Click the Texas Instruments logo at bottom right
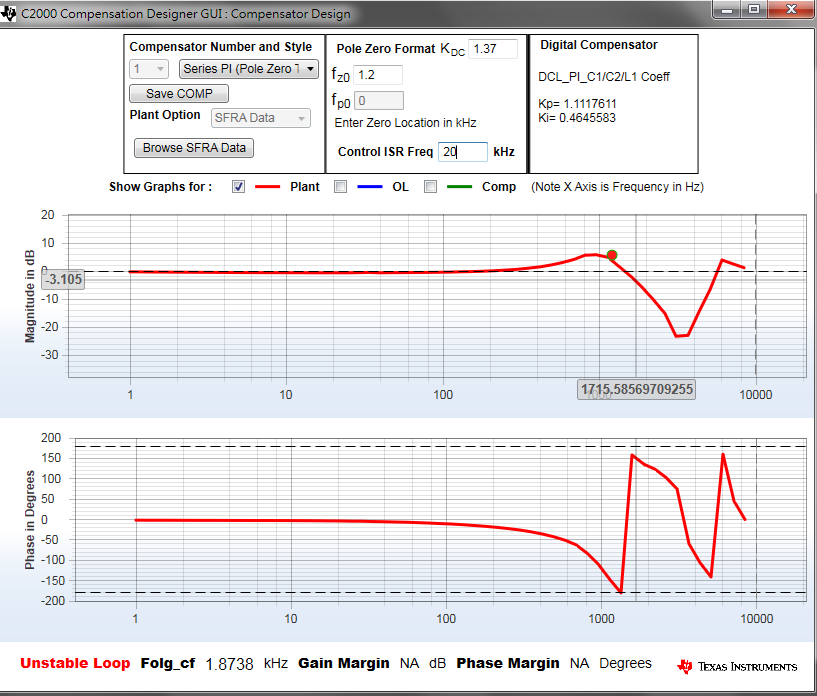This screenshot has height=696, width=817. [737, 666]
